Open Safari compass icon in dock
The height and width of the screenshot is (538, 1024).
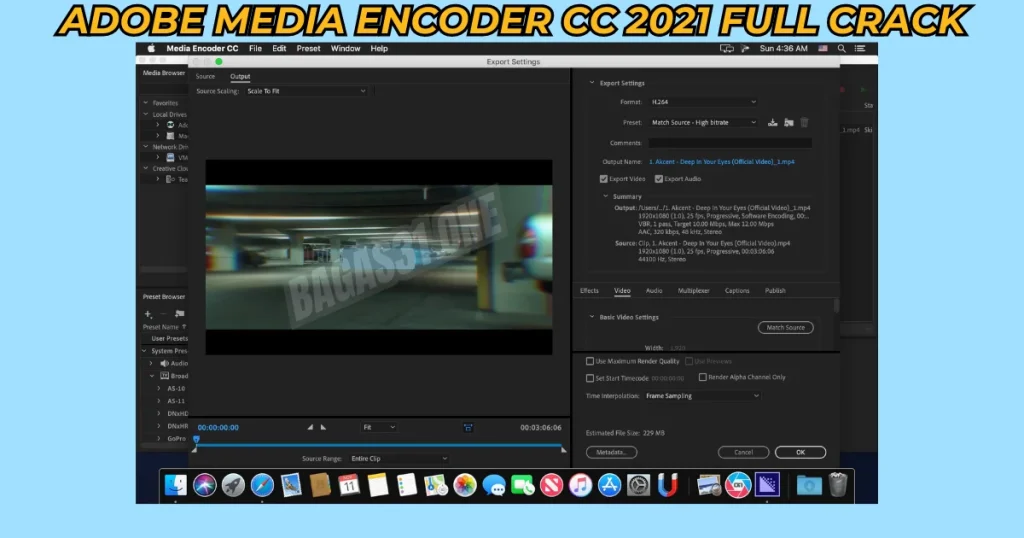(x=262, y=485)
